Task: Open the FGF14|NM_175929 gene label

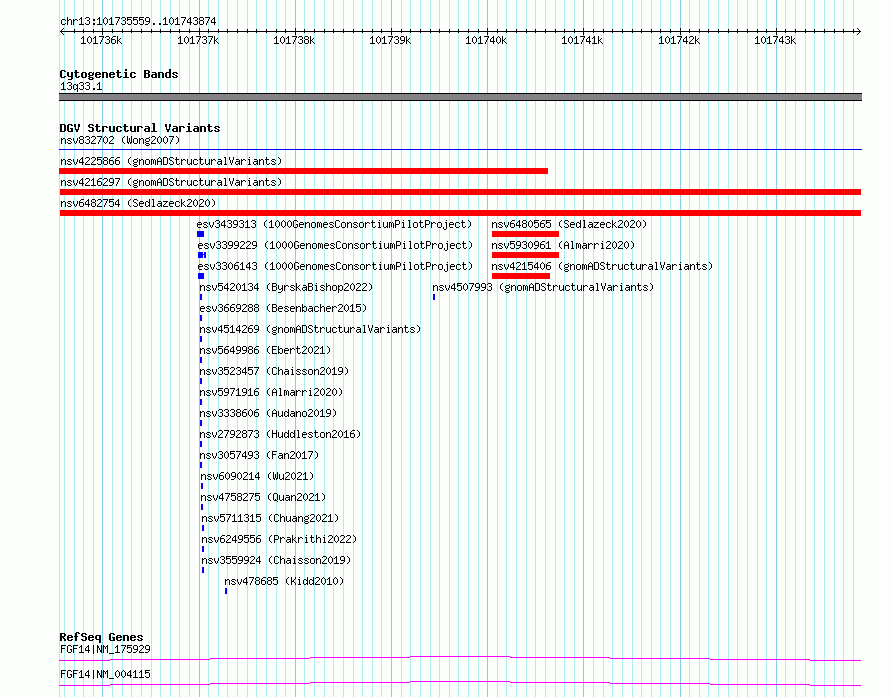Action: [105, 649]
